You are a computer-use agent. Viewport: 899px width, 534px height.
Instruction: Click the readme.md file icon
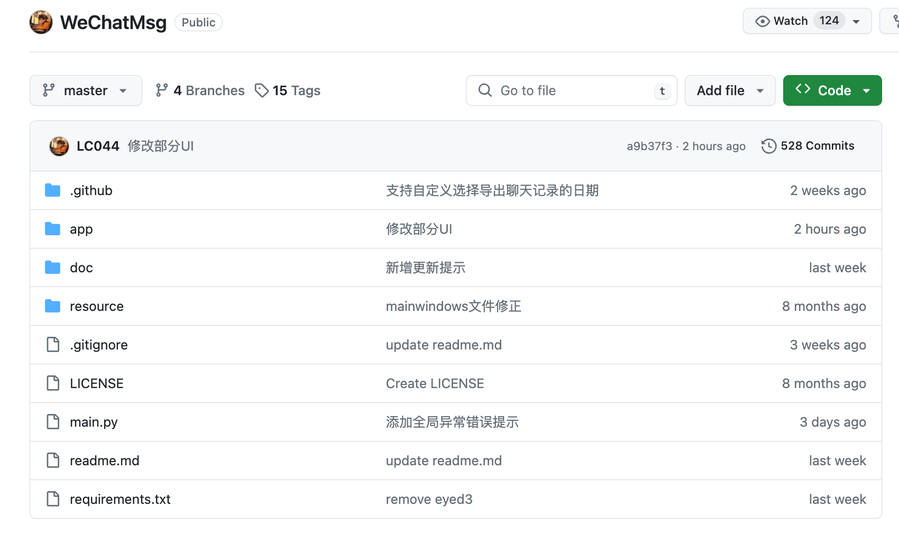point(53,461)
